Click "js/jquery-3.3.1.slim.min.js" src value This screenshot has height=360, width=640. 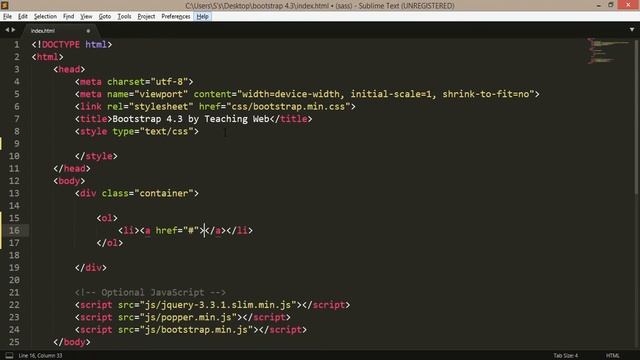click(218, 305)
